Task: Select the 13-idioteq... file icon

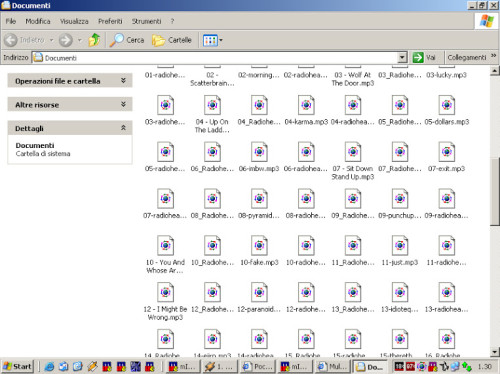Action: [400, 292]
